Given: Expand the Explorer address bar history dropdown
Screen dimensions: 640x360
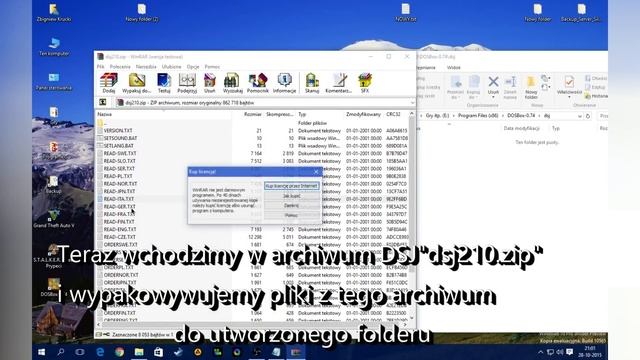Looking at the screenshot, I should (580, 116).
